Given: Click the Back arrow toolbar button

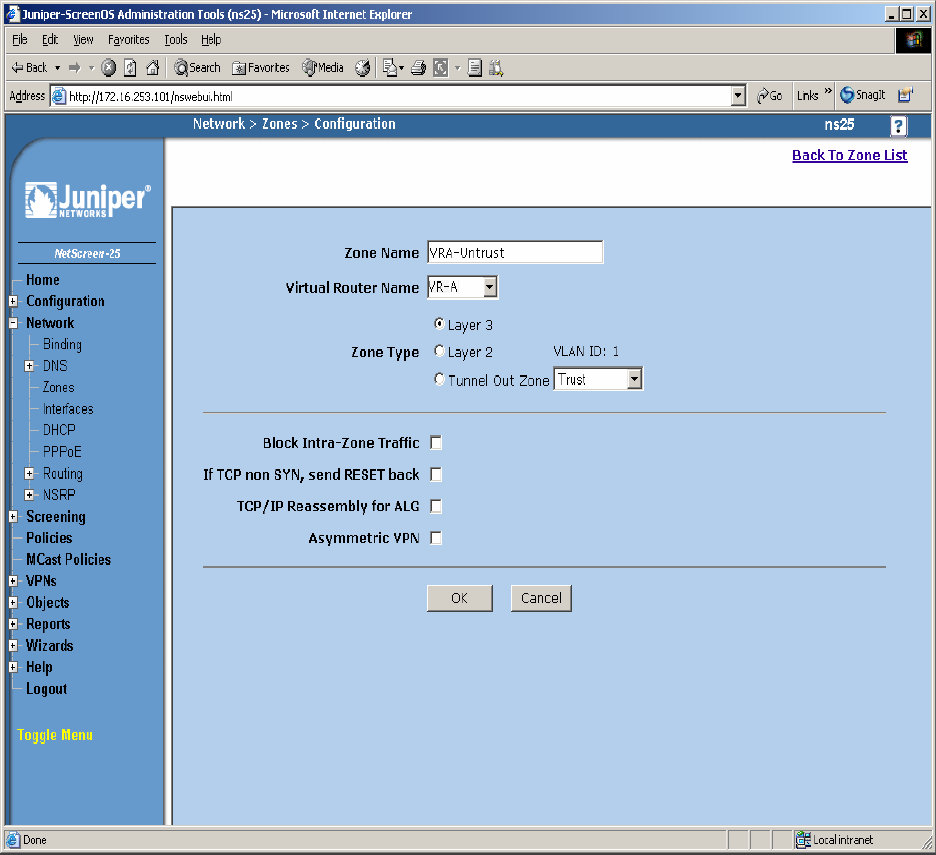Looking at the screenshot, I should coord(29,67).
